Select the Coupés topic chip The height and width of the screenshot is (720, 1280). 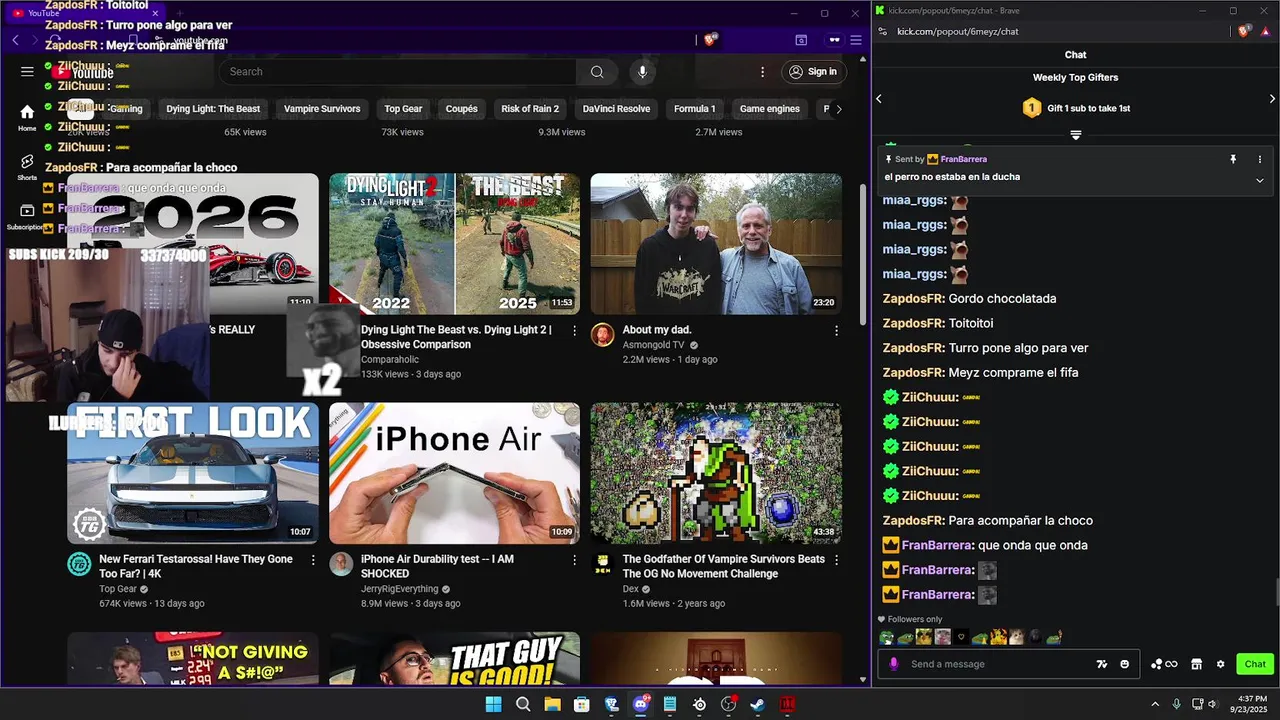point(462,109)
